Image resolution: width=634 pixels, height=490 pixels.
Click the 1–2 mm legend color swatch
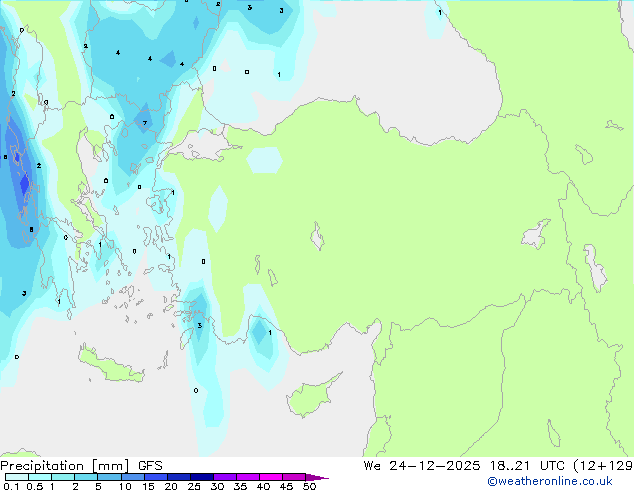pyautogui.click(x=63, y=477)
